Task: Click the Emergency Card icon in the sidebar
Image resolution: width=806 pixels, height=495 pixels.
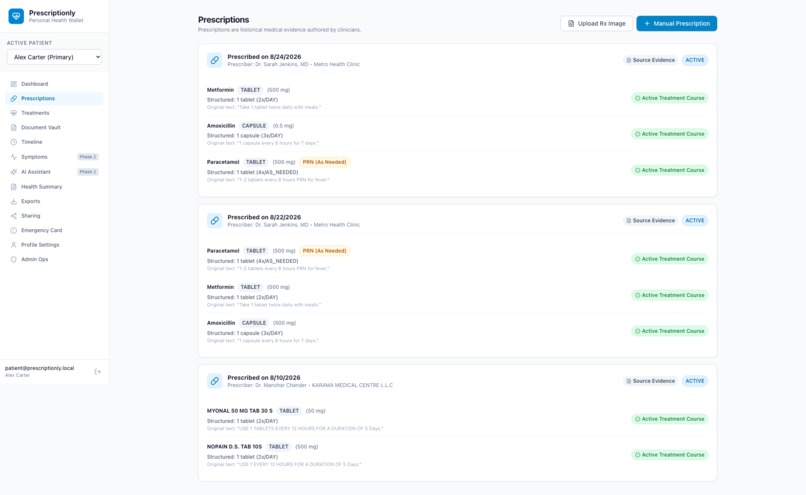Action: [14, 230]
